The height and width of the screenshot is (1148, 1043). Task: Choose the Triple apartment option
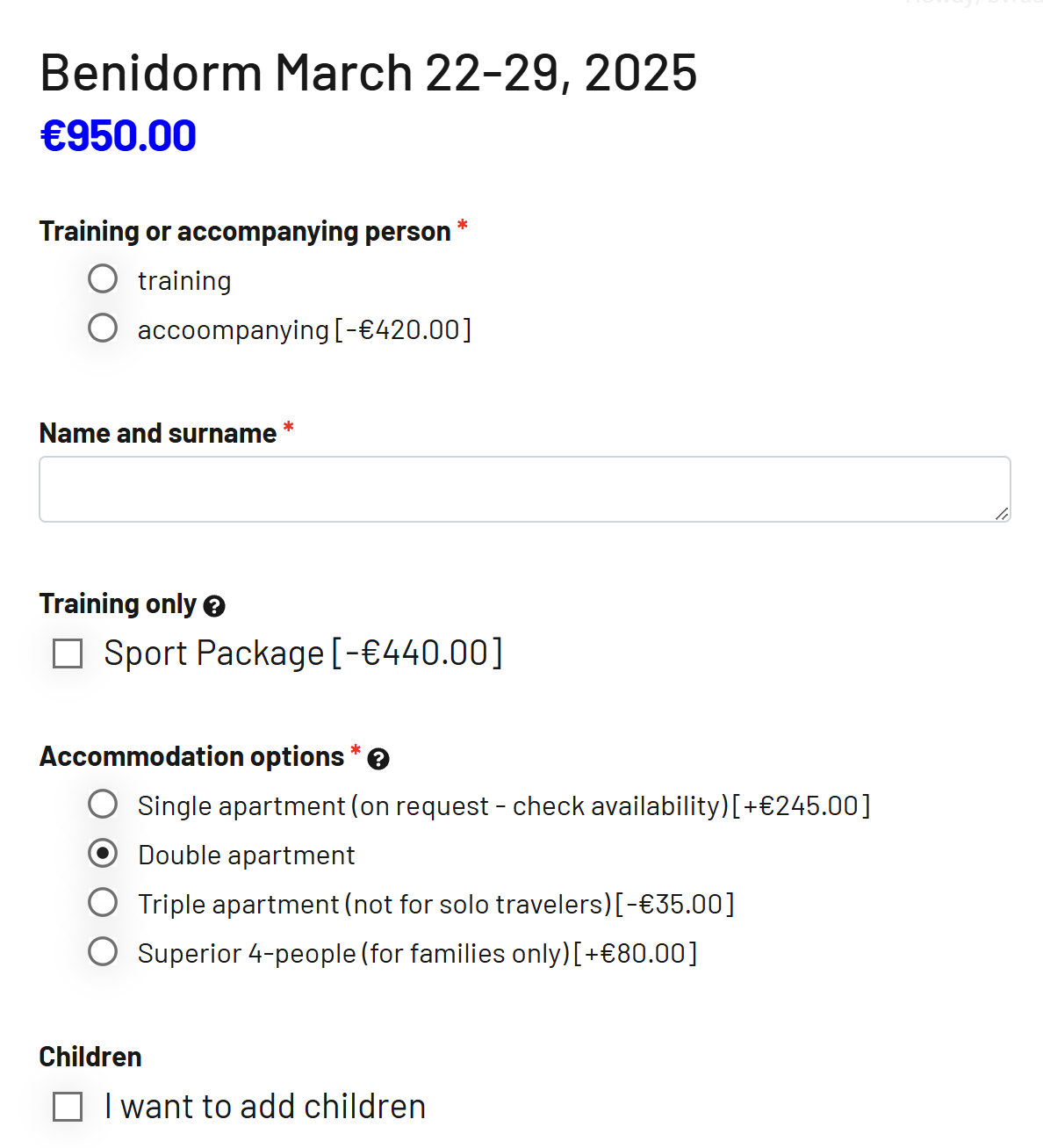coord(103,903)
